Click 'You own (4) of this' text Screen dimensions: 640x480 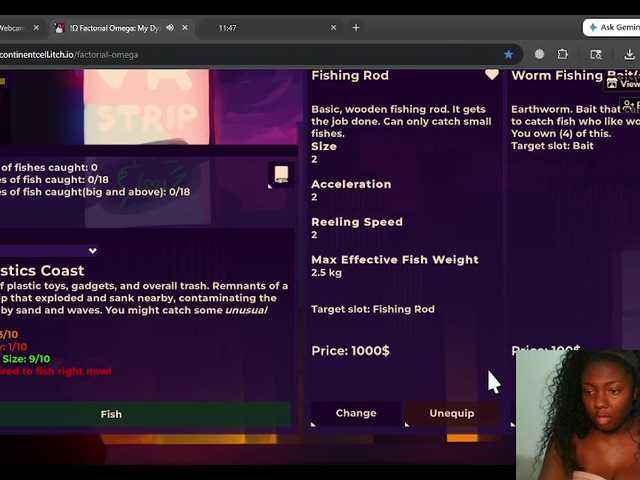click(x=561, y=133)
